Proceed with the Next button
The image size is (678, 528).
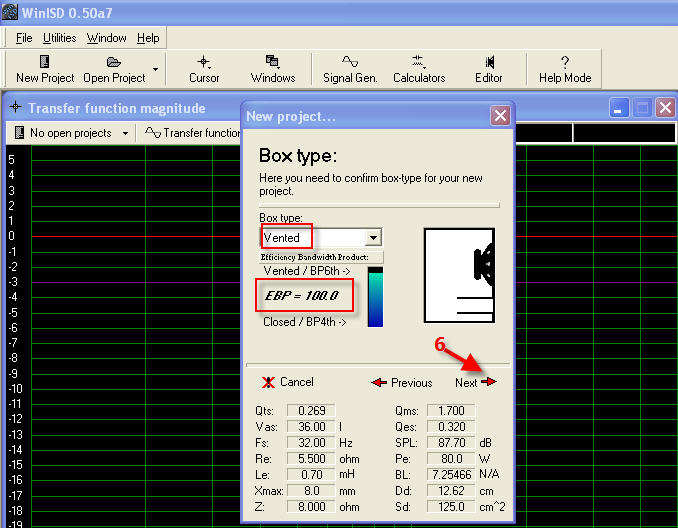click(475, 383)
